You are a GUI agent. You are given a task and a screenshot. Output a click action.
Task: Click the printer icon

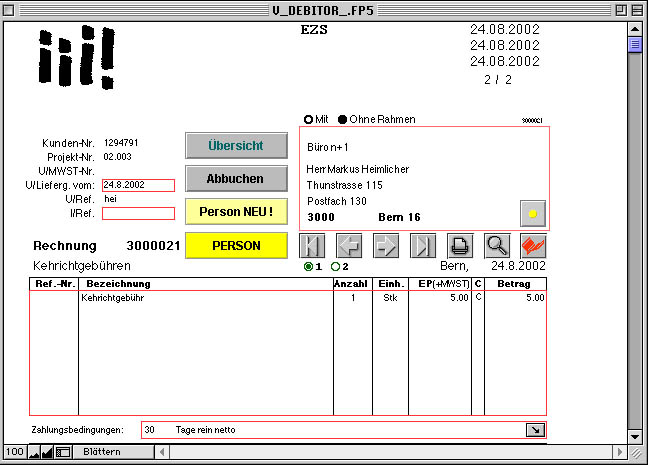coord(460,246)
